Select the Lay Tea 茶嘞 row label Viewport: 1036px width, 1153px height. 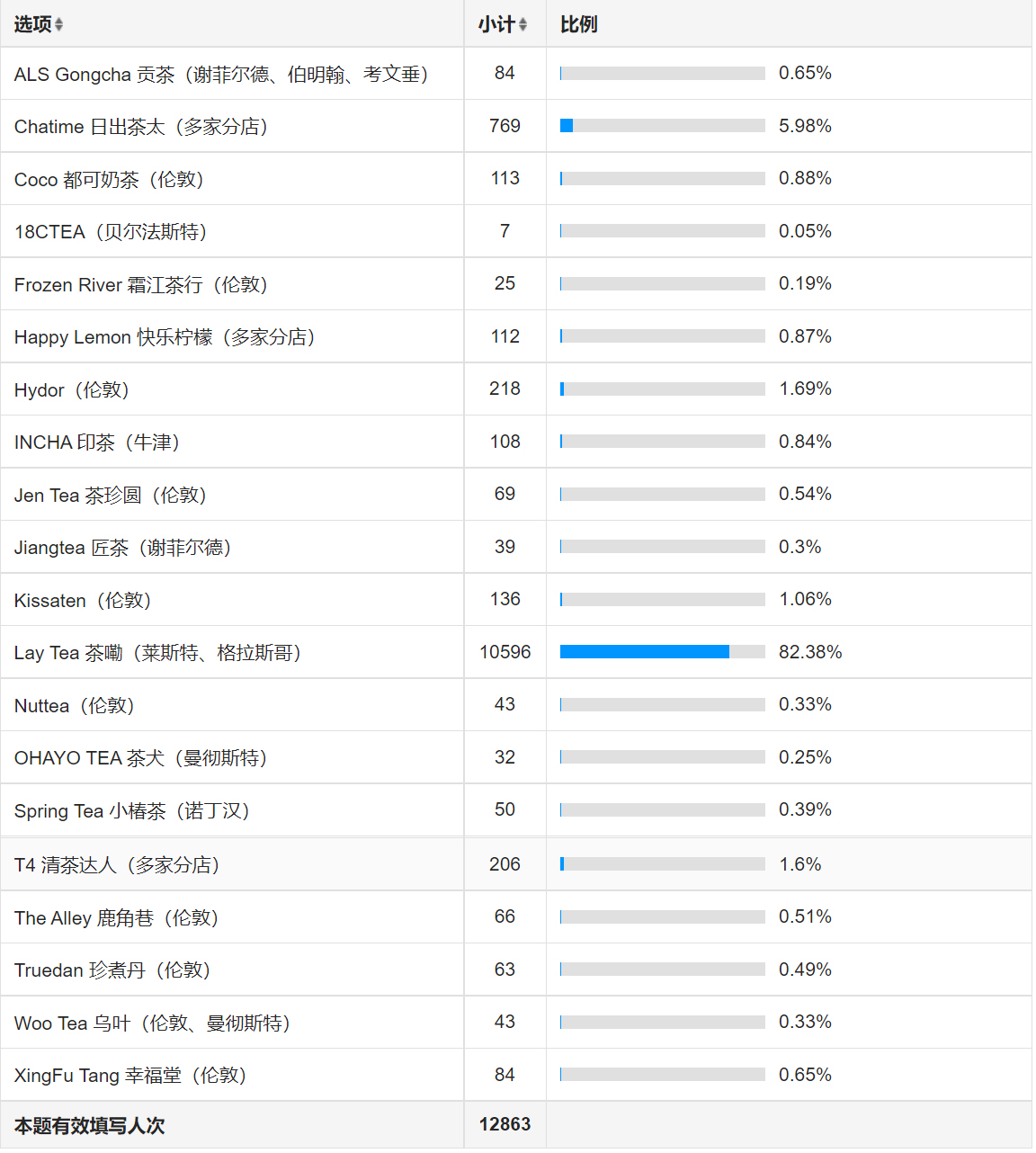(x=157, y=653)
